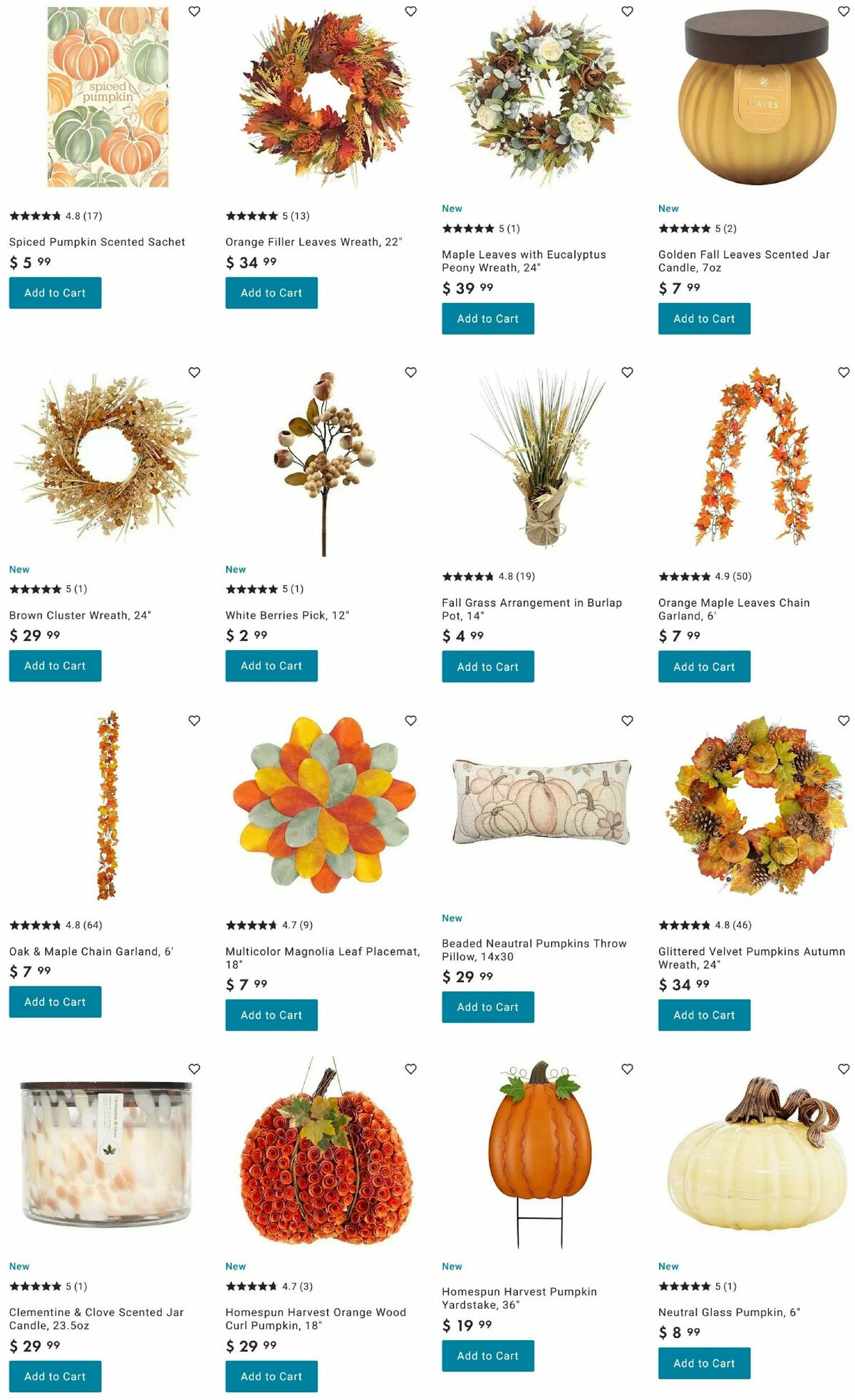This screenshot has width=855, height=1400.
Task: Click heart icon on Orange Filler Leaves Wreath
Action: pyautogui.click(x=411, y=11)
